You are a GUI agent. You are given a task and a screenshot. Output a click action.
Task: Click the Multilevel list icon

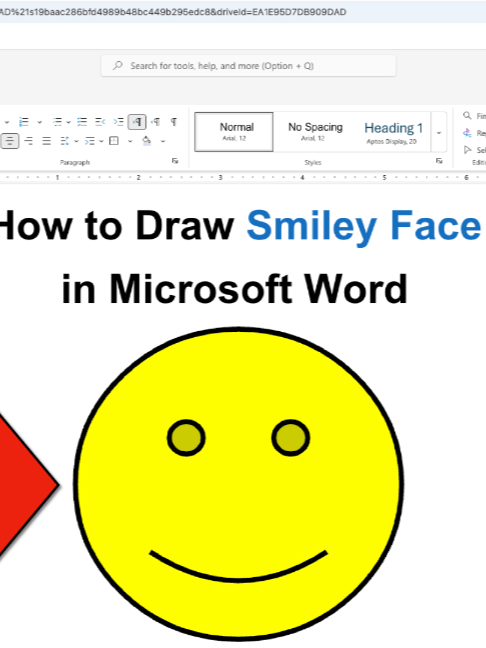pos(57,122)
